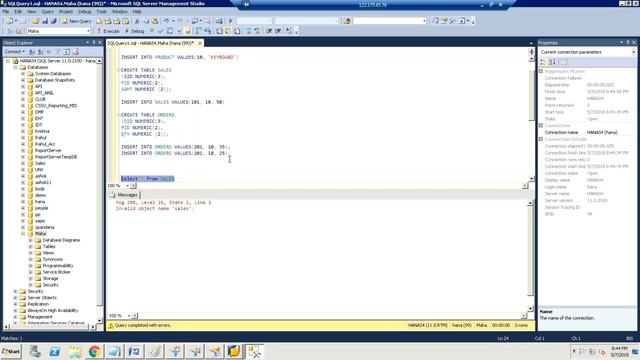Click Disconnect icon in Object Explorer
The width and height of the screenshot is (640, 360).
pos(40,52)
